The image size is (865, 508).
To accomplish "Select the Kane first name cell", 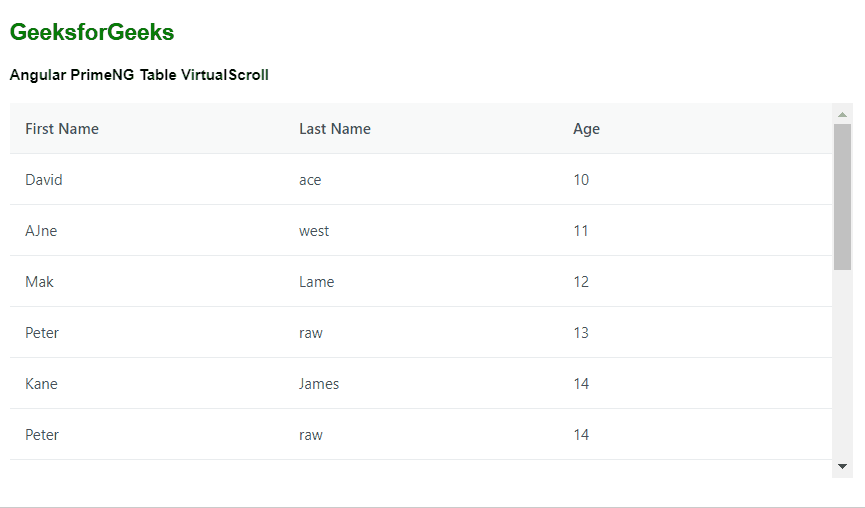I will point(42,384).
